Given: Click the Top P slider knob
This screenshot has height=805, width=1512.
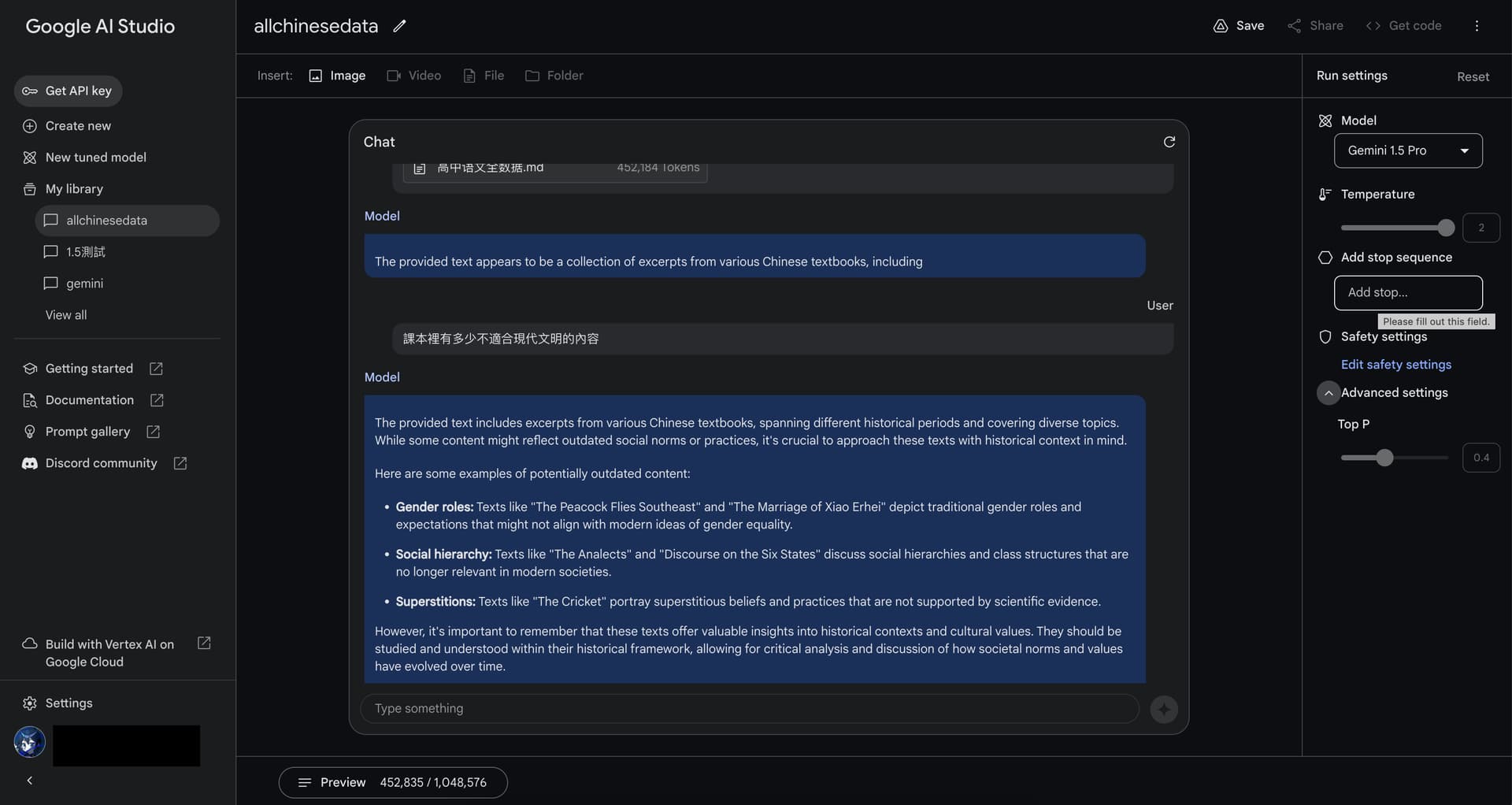Looking at the screenshot, I should [1384, 458].
